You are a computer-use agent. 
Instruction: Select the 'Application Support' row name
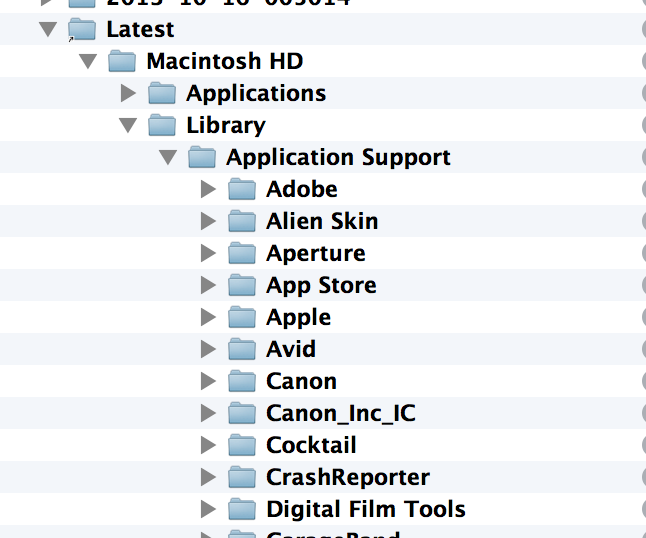(338, 158)
